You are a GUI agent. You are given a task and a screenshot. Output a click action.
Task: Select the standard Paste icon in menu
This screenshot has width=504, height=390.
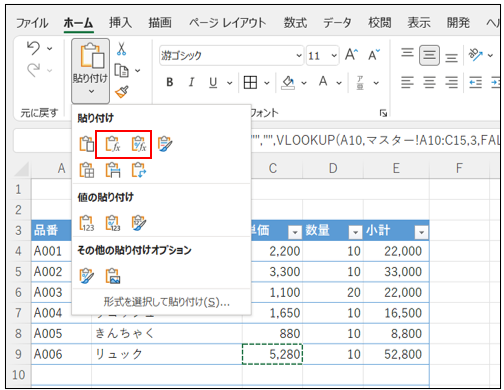click(86, 144)
